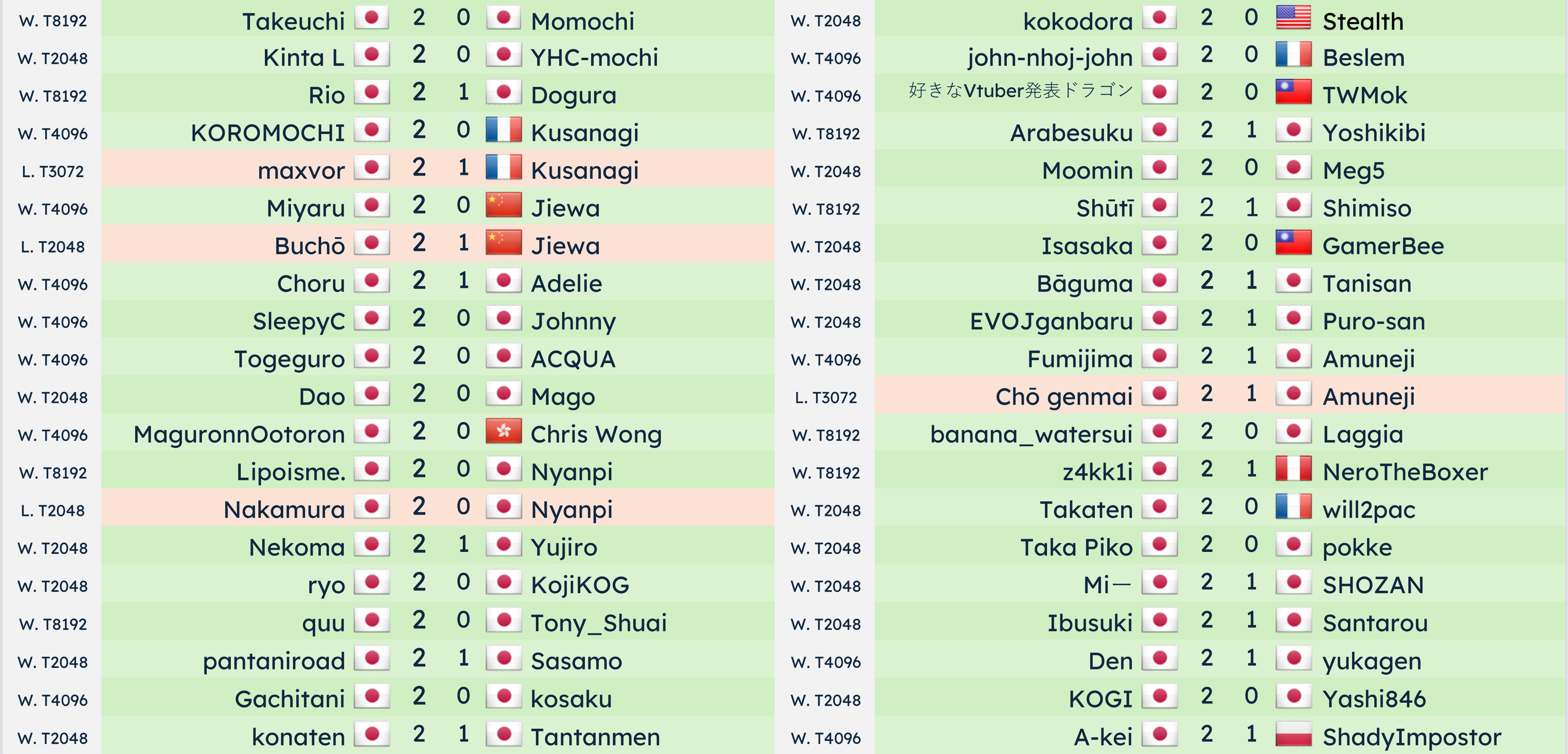Click the L. T3072 label for maxvor match
The width and height of the screenshot is (1568, 754).
click(x=53, y=171)
